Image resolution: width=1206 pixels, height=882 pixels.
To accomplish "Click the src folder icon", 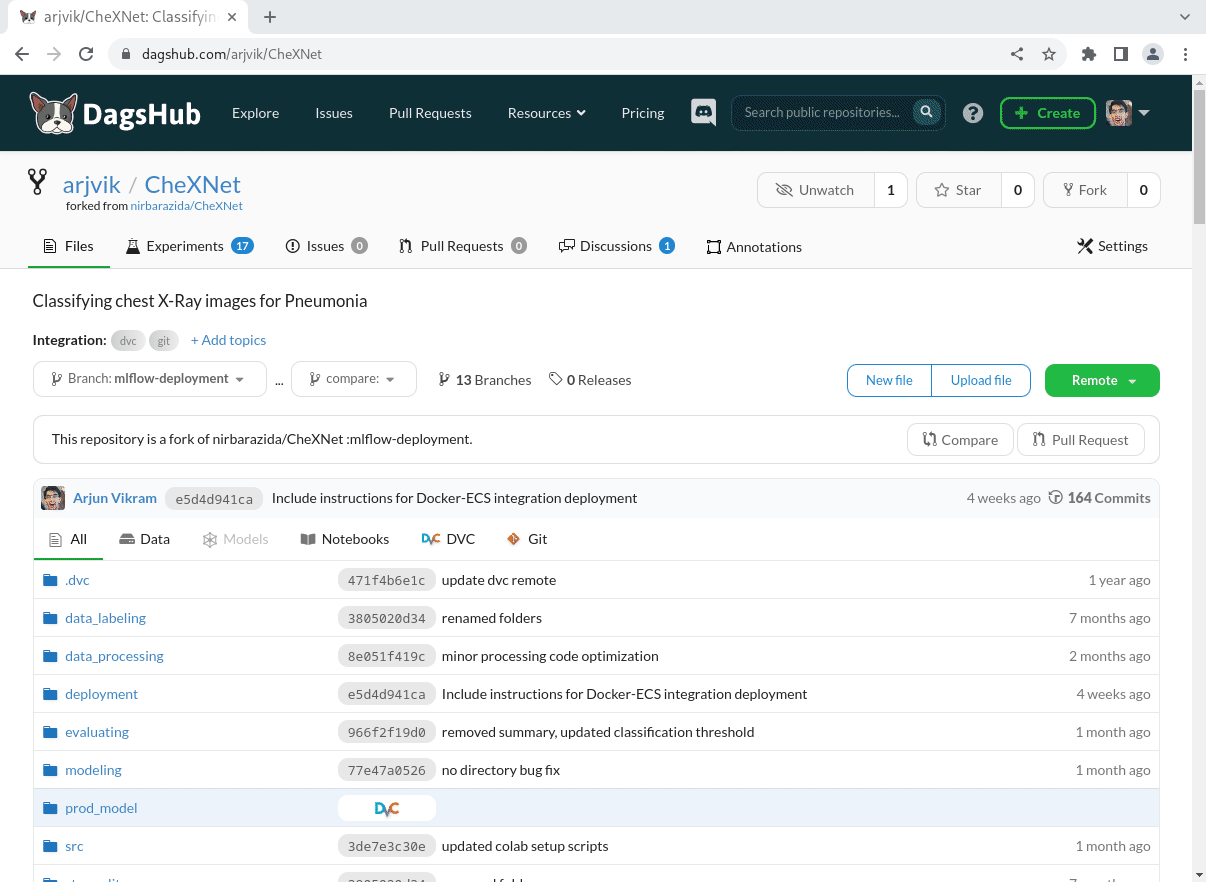I will point(50,846).
